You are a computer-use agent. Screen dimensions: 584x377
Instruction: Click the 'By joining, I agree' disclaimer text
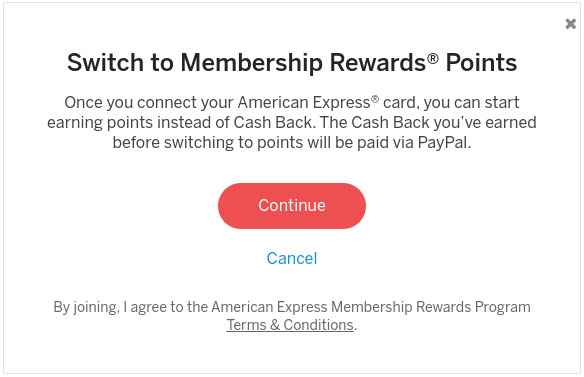292,316
